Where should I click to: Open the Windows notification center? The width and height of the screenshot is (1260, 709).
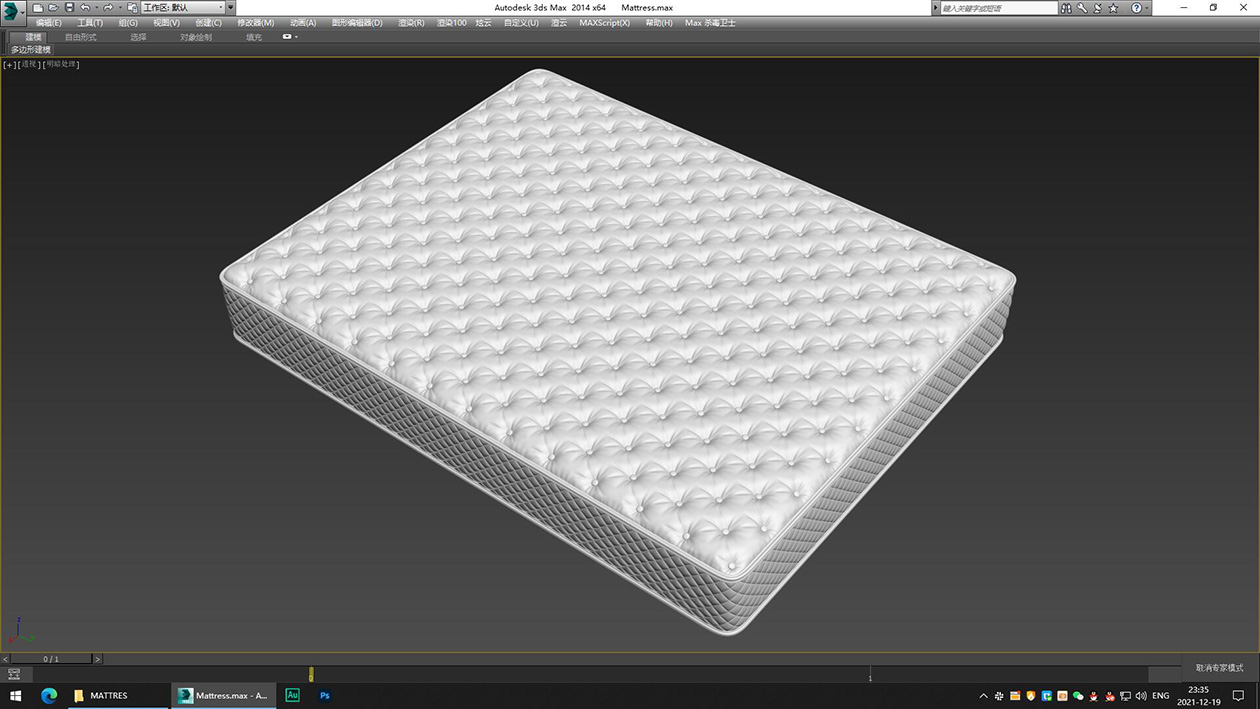(x=1238, y=695)
